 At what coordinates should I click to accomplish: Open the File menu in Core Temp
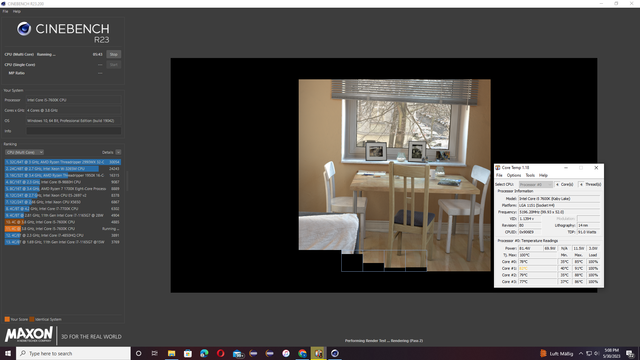point(499,175)
